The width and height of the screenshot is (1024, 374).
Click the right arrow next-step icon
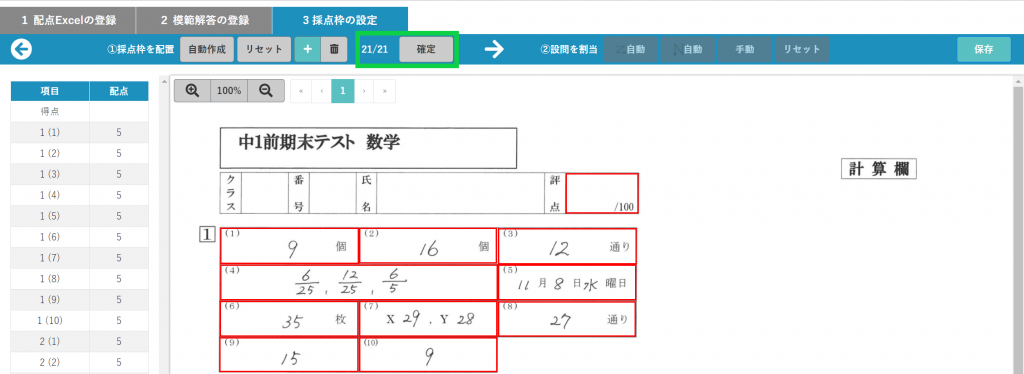494,50
